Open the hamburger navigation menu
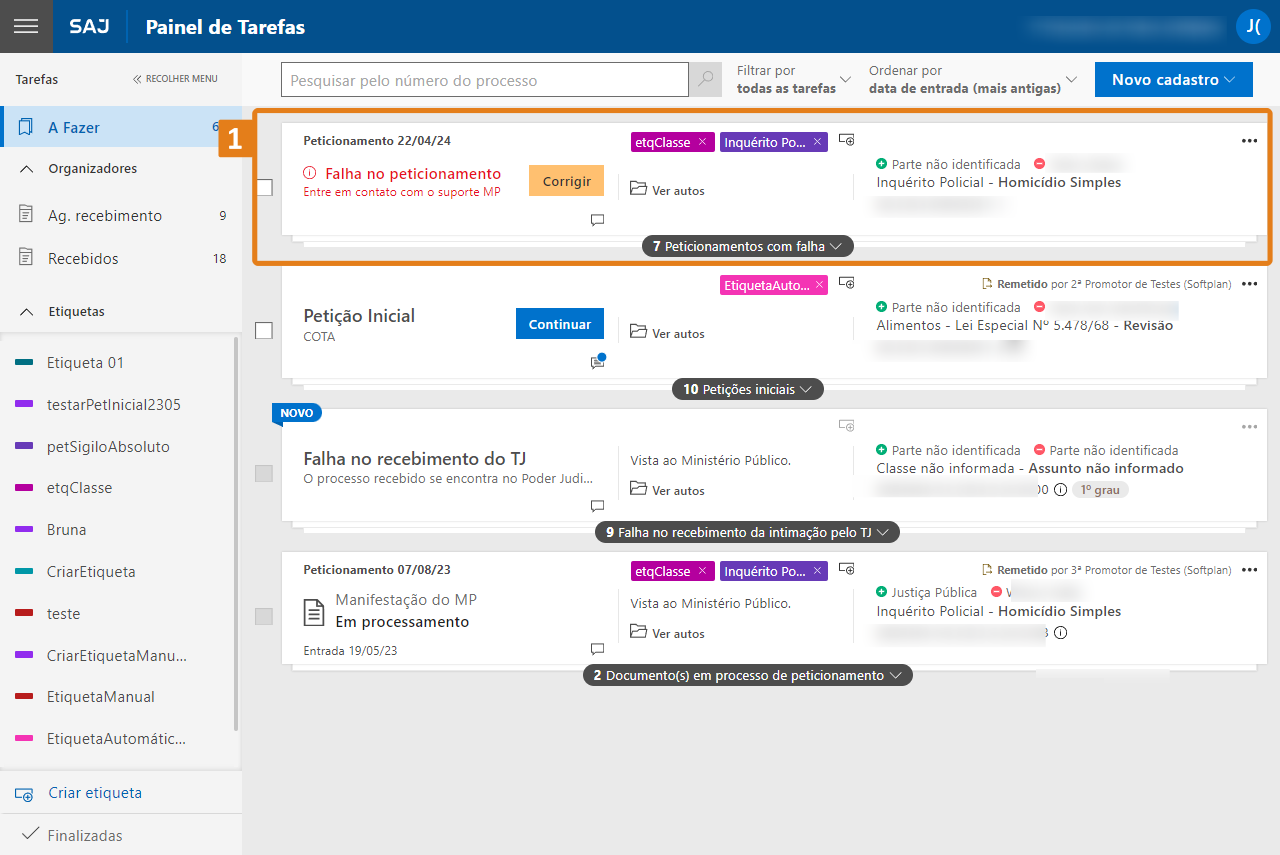Image resolution: width=1280 pixels, height=855 pixels. pos(26,26)
